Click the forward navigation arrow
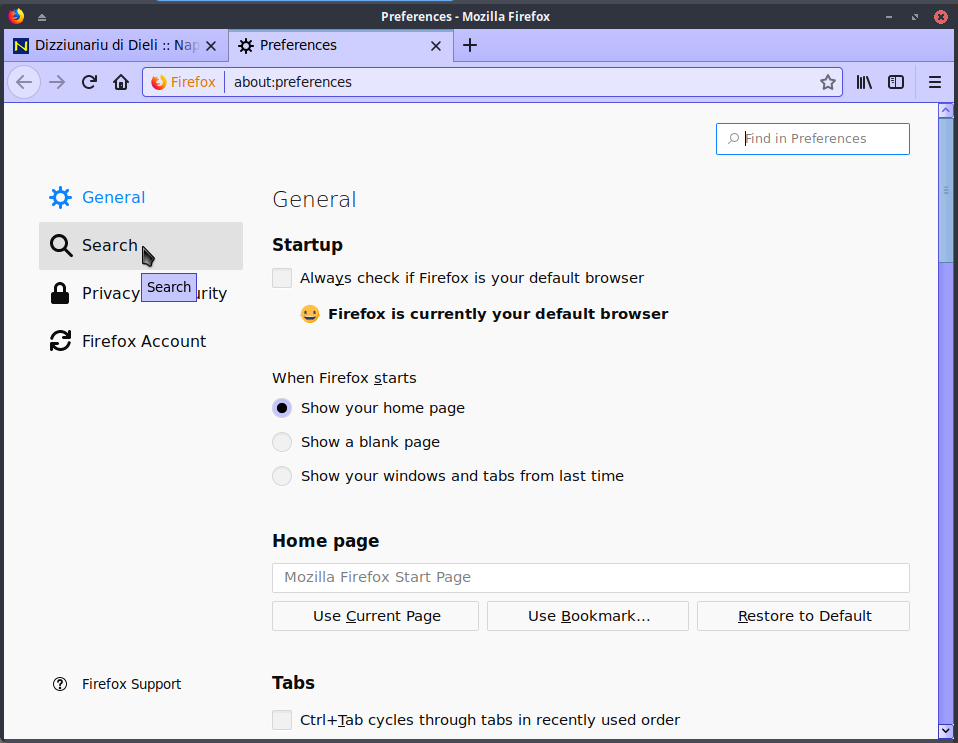The height and width of the screenshot is (743, 958). pos(57,82)
